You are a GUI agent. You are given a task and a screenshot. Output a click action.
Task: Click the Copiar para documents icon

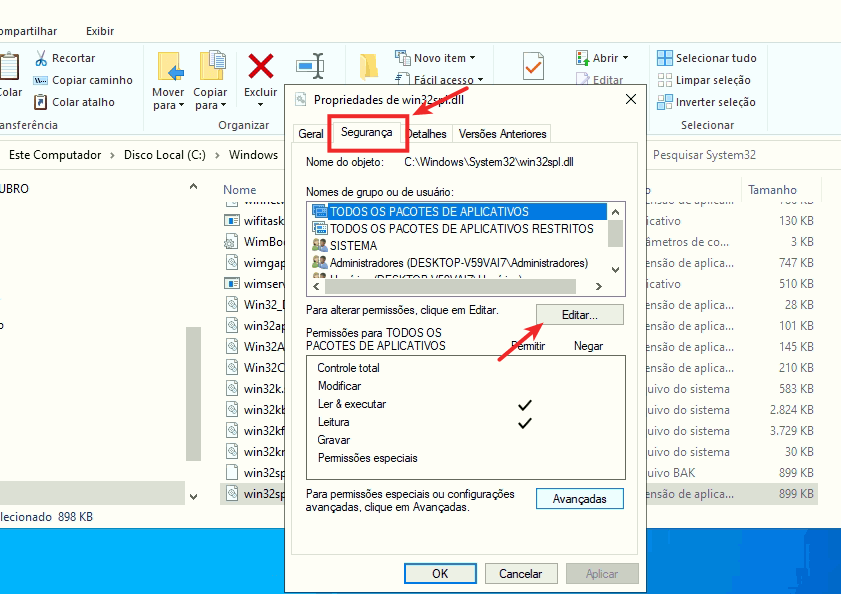(x=212, y=65)
